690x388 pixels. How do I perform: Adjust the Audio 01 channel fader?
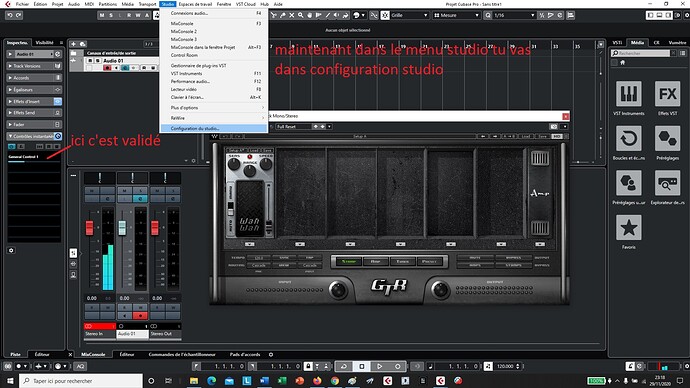122,228
